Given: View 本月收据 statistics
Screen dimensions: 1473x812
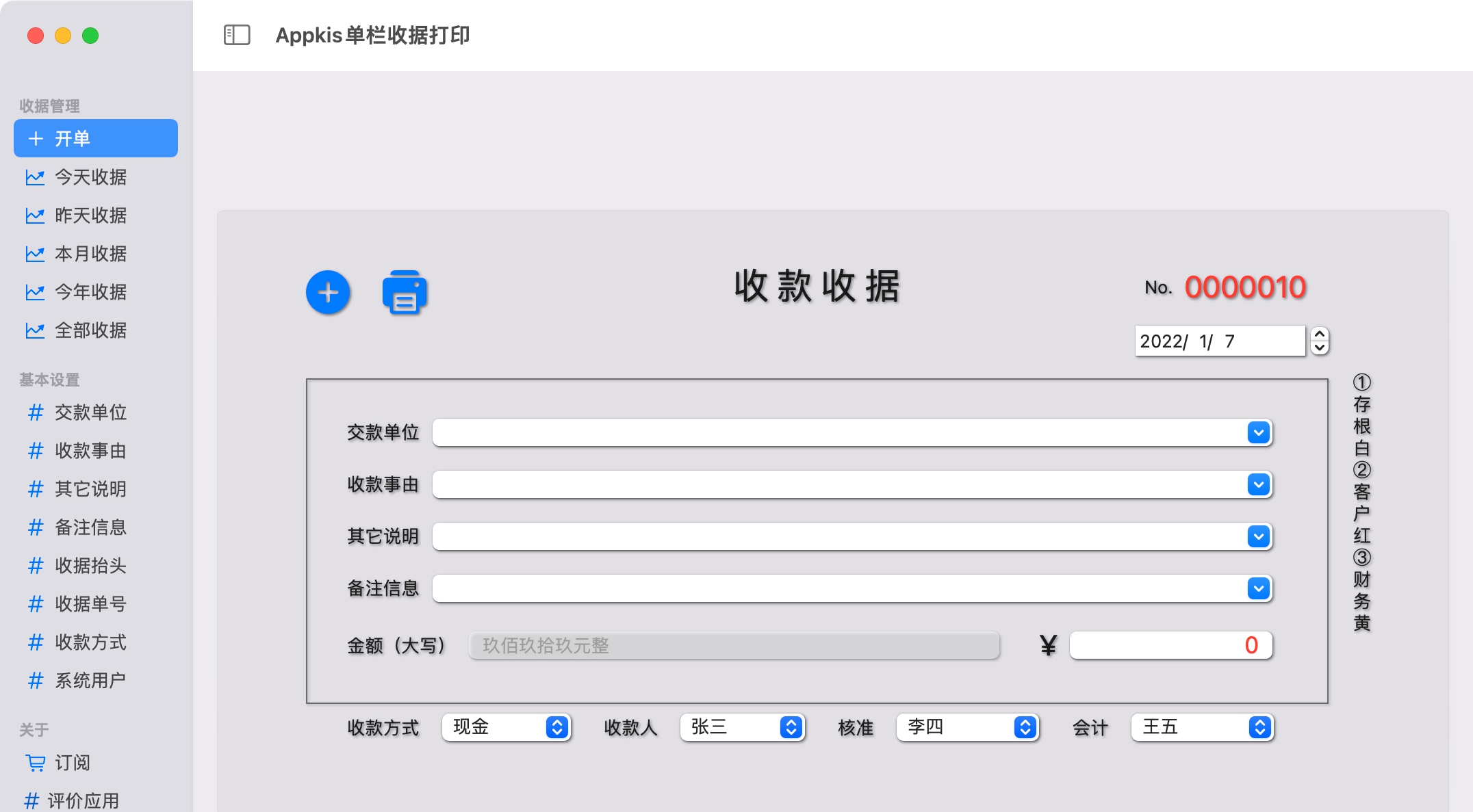Looking at the screenshot, I should (90, 254).
